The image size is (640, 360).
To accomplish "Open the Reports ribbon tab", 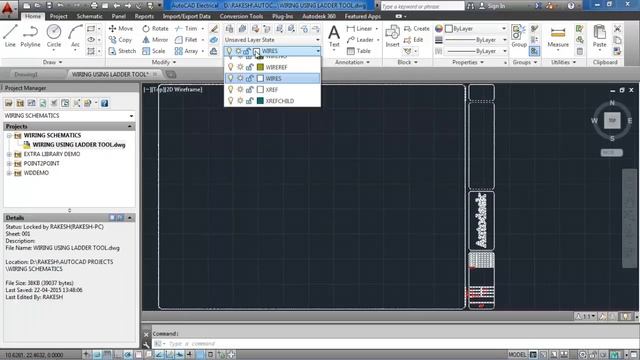I will (x=144, y=16).
